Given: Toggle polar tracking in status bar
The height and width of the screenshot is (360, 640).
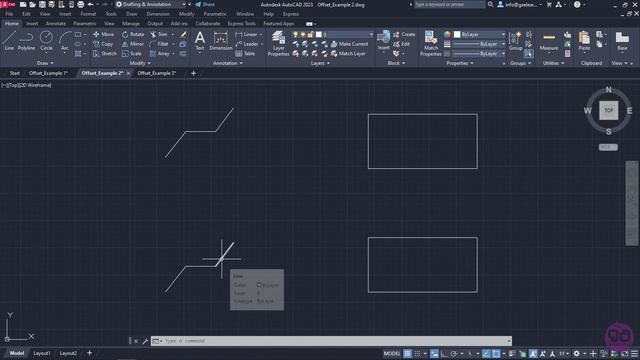Looking at the screenshot, I should (x=453, y=353).
